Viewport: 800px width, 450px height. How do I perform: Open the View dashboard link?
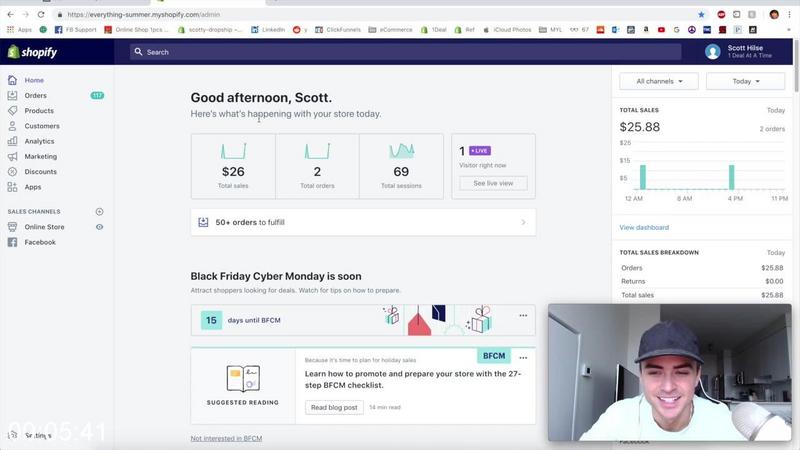click(644, 228)
